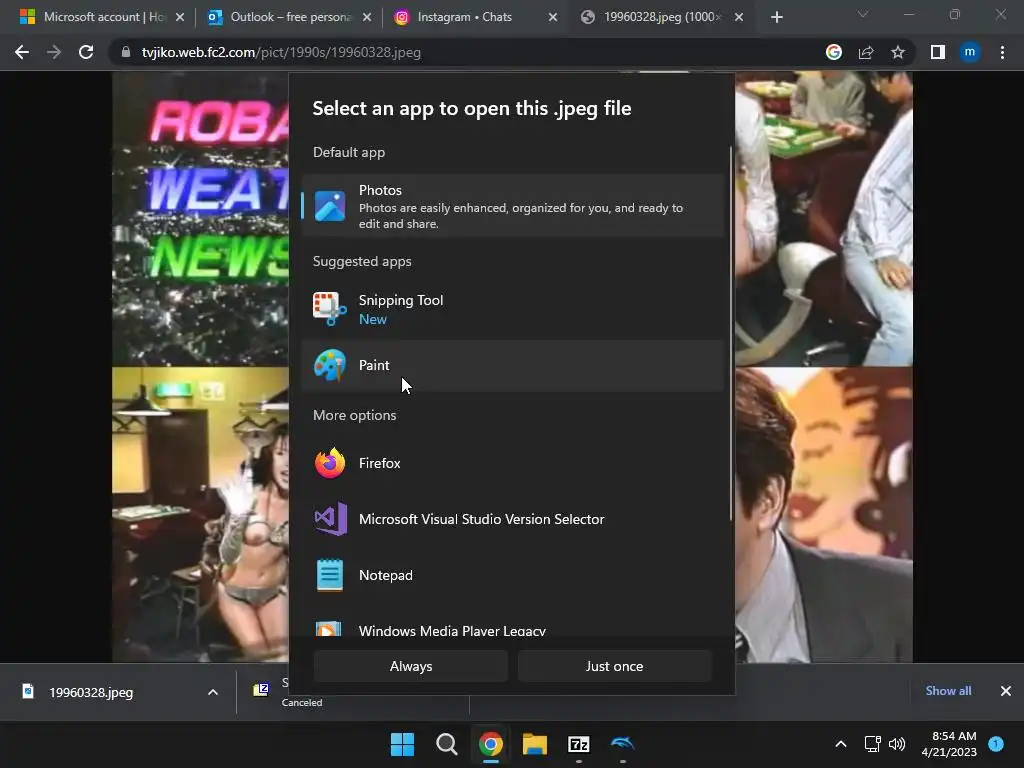Screen dimensions: 1024x768
Task: Click the Always button
Action: (411, 666)
